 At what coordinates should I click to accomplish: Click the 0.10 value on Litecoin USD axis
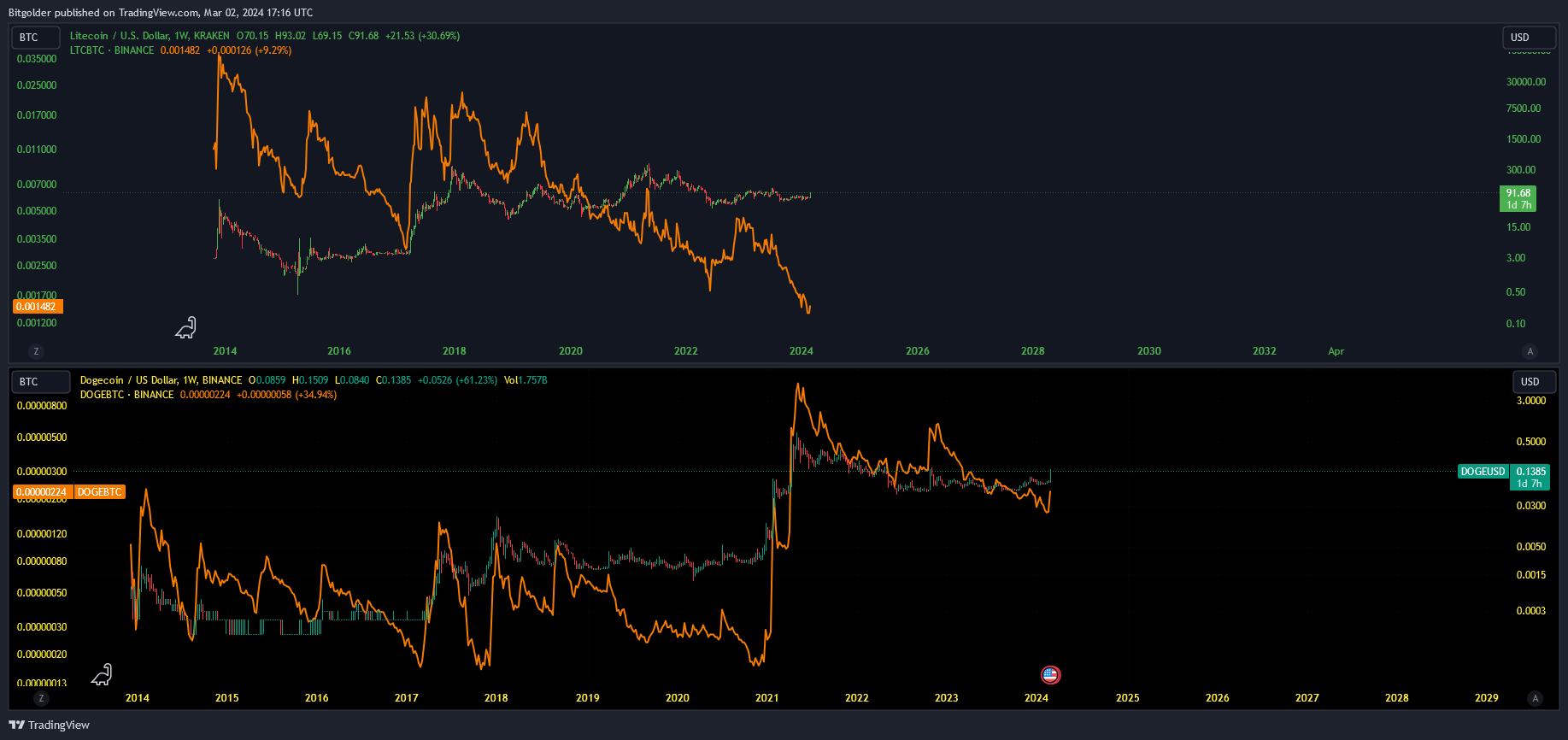pyautogui.click(x=1516, y=324)
